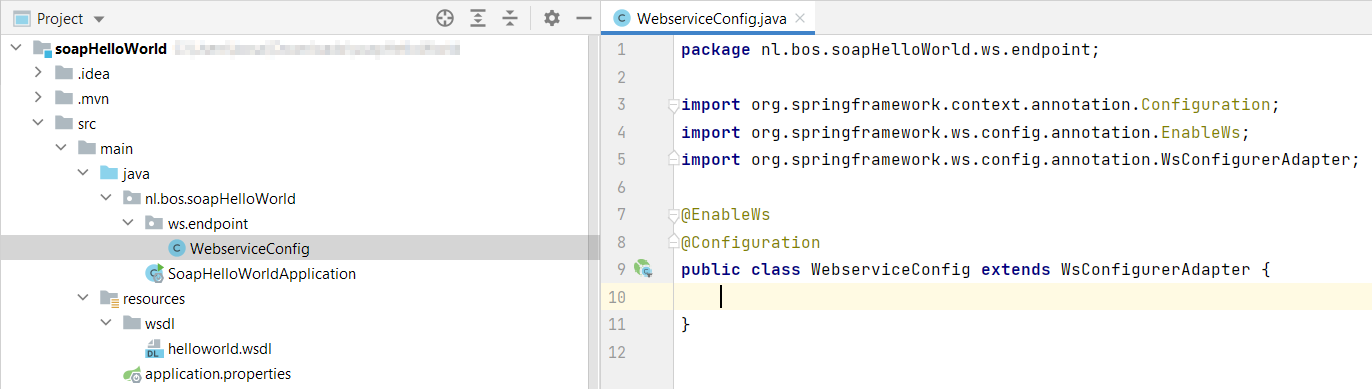This screenshot has height=389, width=1372.
Task: Select the wsdl folder row
Action: tap(300, 323)
